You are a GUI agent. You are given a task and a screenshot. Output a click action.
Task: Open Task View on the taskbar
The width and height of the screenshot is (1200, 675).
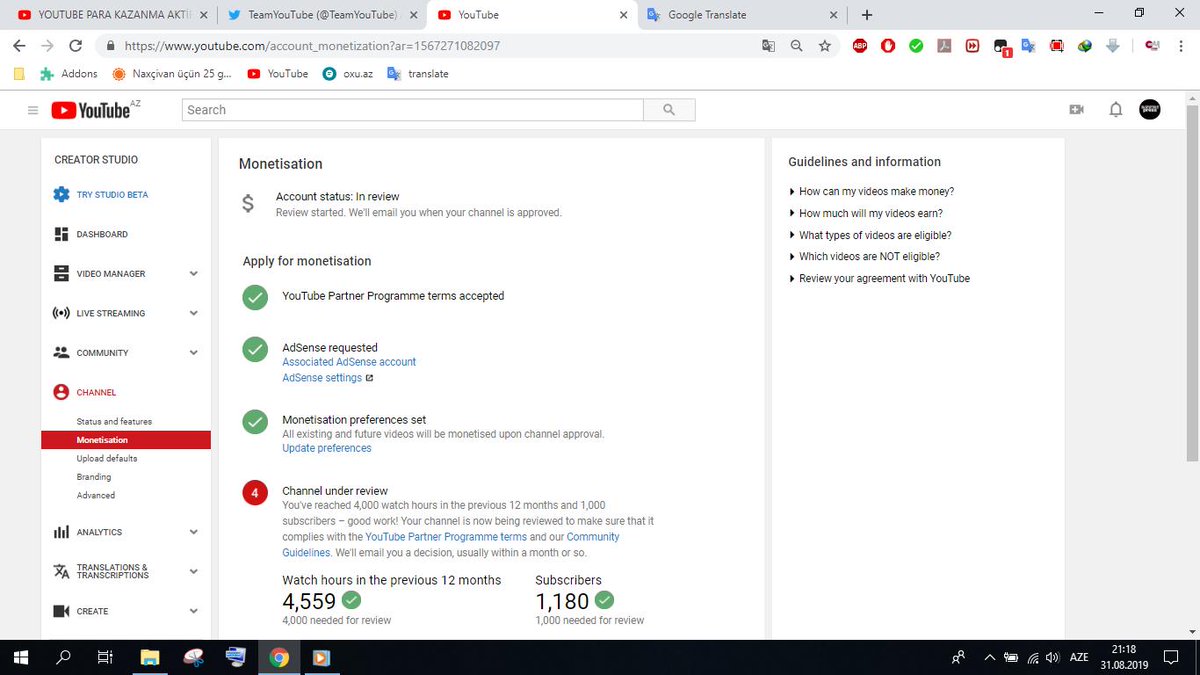[105, 658]
